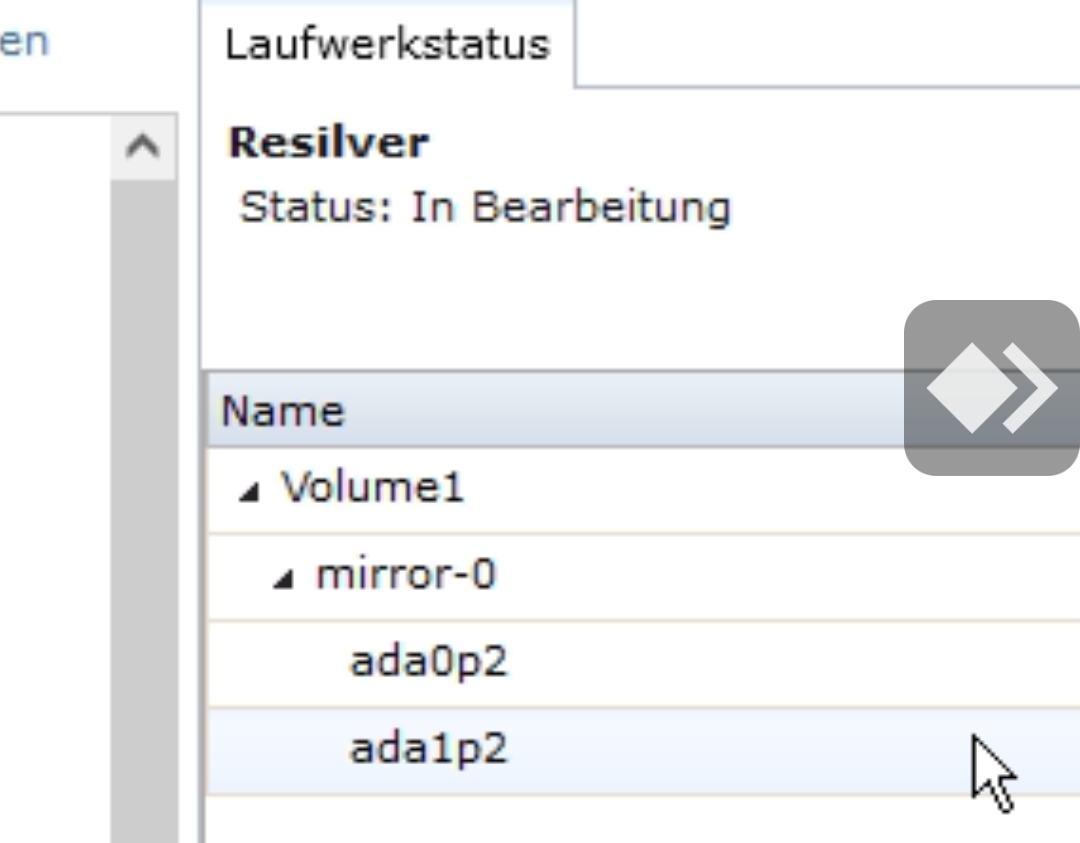Viewport: 1080px width, 843px height.
Task: Select the mirror-0 entry label
Action: click(406, 574)
